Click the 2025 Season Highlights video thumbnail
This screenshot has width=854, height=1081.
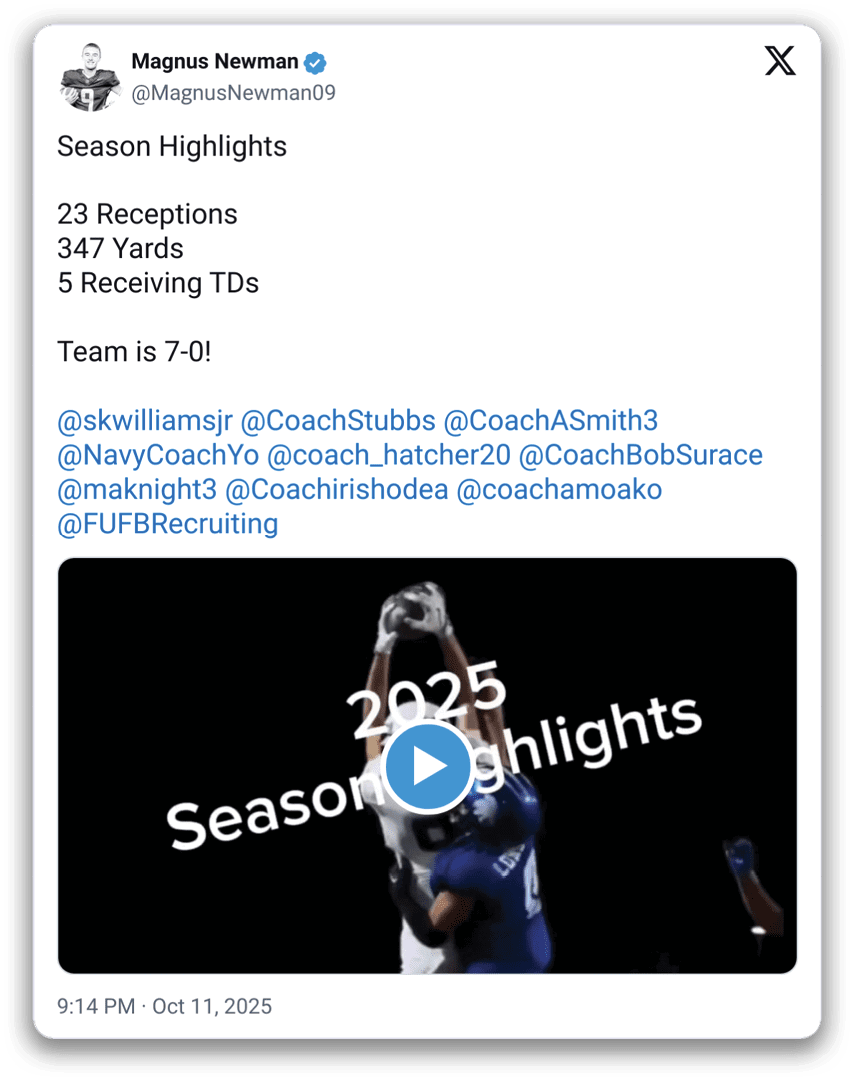click(x=427, y=766)
